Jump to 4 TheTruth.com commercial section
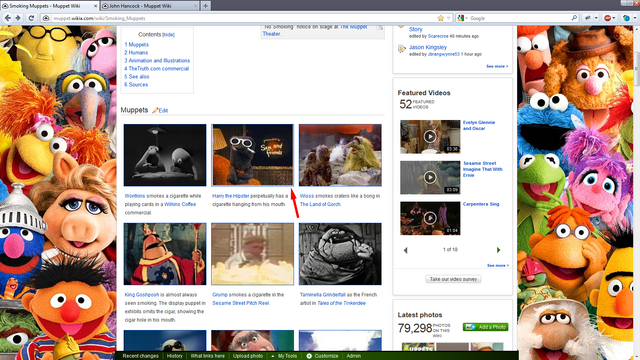Image resolution: width=640 pixels, height=360 pixels. (x=156, y=69)
